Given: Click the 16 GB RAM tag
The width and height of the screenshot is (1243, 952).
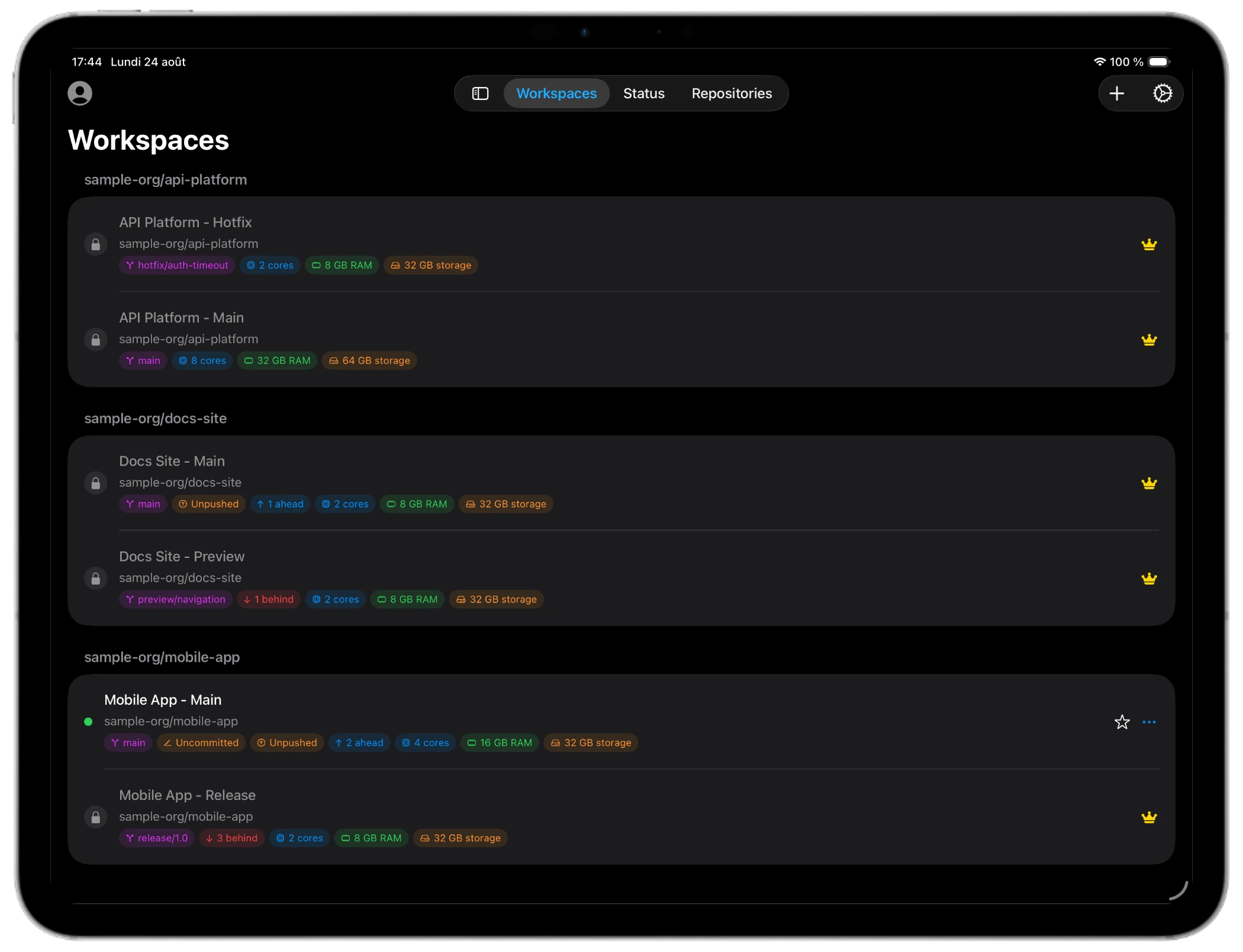Looking at the screenshot, I should pos(500,743).
